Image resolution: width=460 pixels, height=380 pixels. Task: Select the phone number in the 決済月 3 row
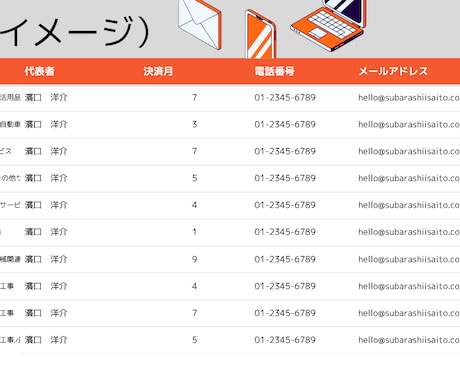tap(285, 124)
